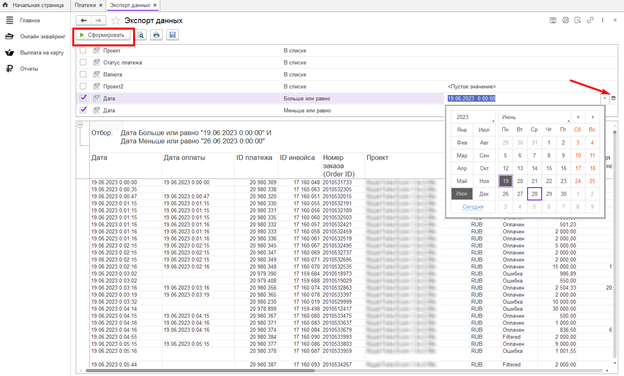
Task: Click header preview icon with magnifier
Action: (x=577, y=20)
